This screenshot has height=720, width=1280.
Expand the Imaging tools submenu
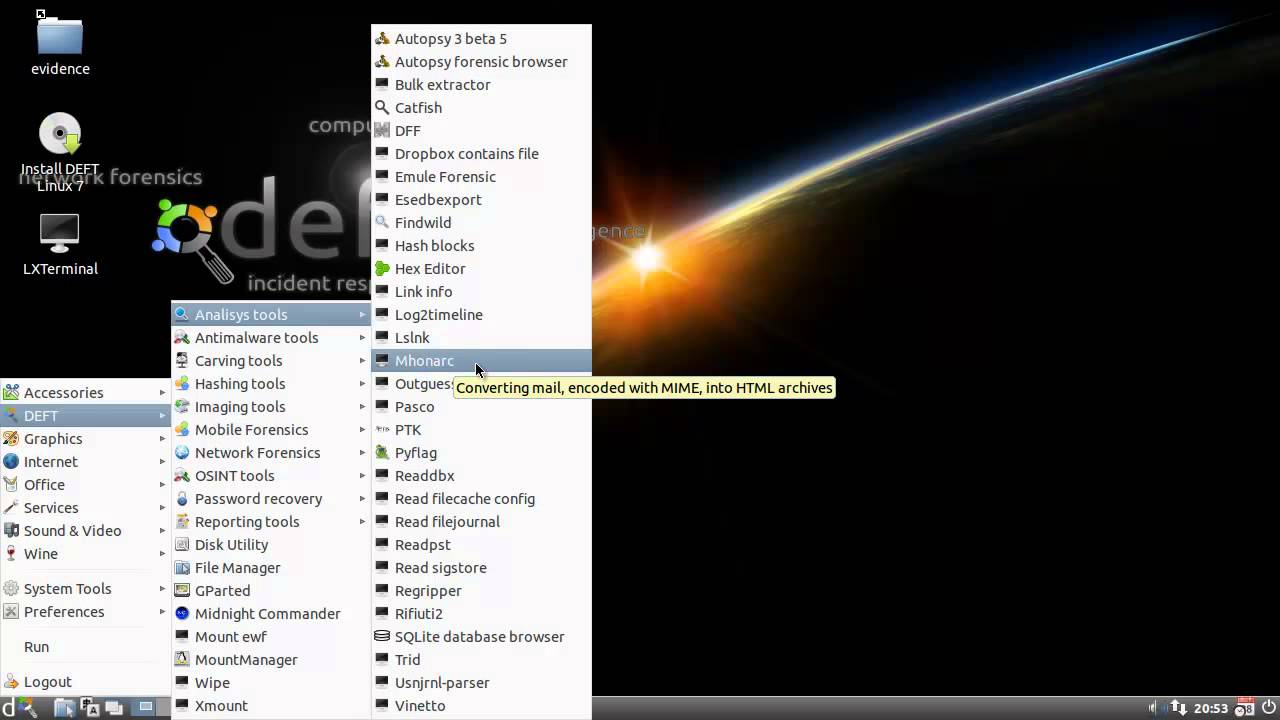[271, 407]
